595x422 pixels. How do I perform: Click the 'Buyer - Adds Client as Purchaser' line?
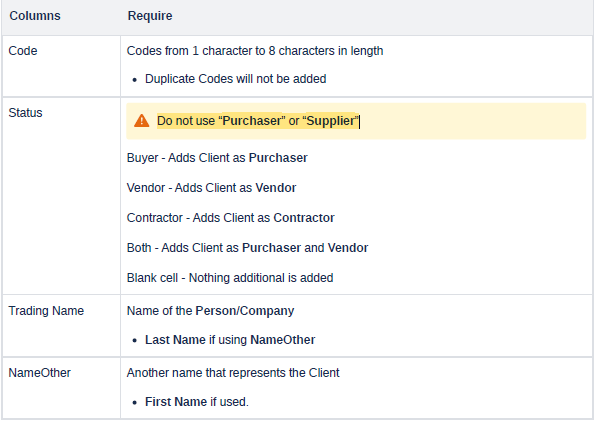[217, 158]
